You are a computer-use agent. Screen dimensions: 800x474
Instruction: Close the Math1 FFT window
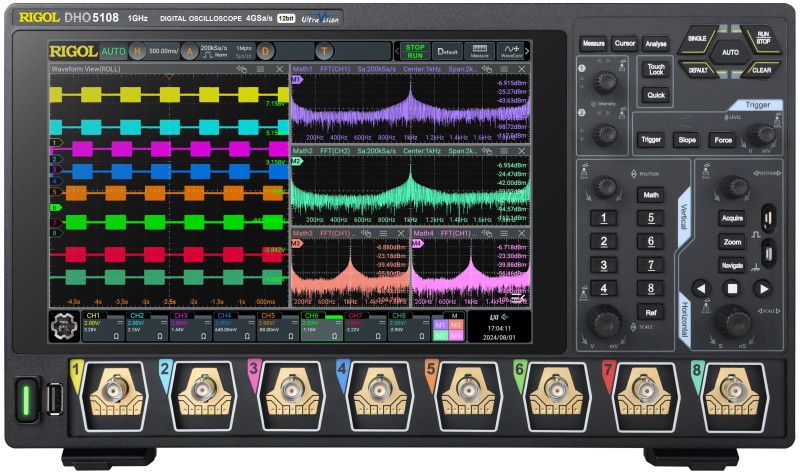(521, 69)
